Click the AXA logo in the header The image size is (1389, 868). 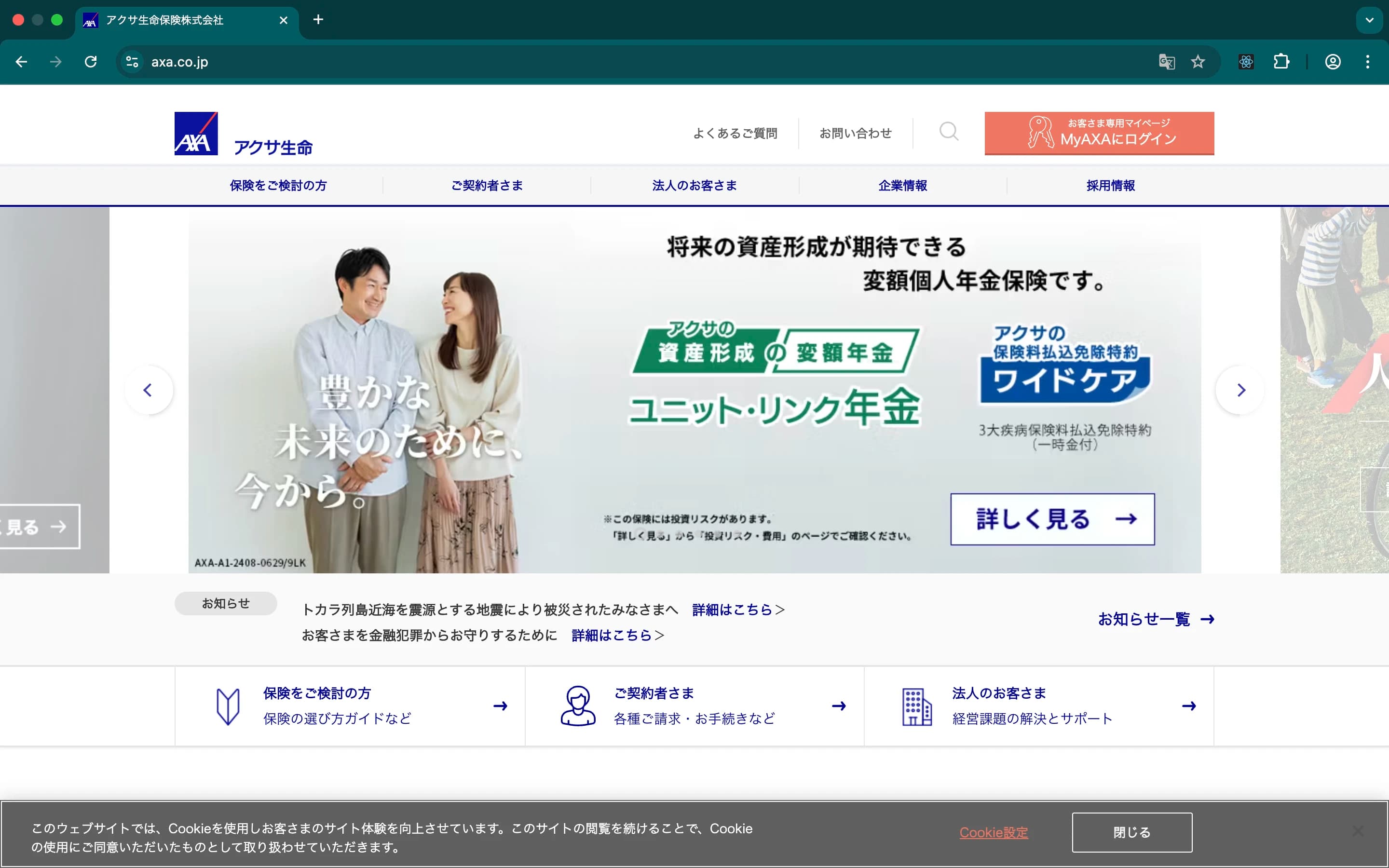tap(196, 133)
